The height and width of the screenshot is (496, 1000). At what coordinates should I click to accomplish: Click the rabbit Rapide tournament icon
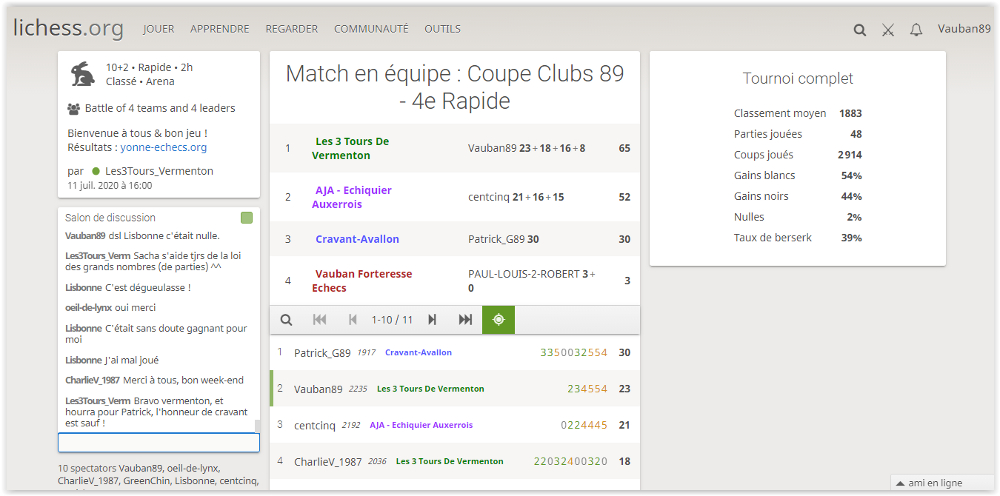coord(83,74)
